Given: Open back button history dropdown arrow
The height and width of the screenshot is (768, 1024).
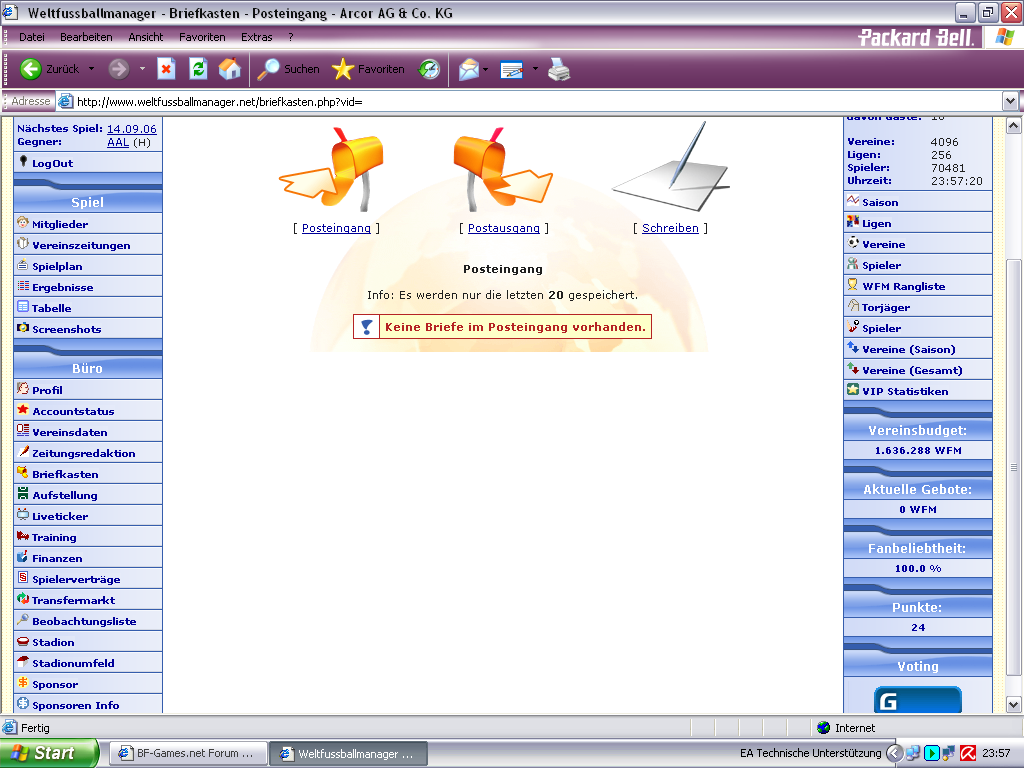Looking at the screenshot, I should click(x=91, y=69).
